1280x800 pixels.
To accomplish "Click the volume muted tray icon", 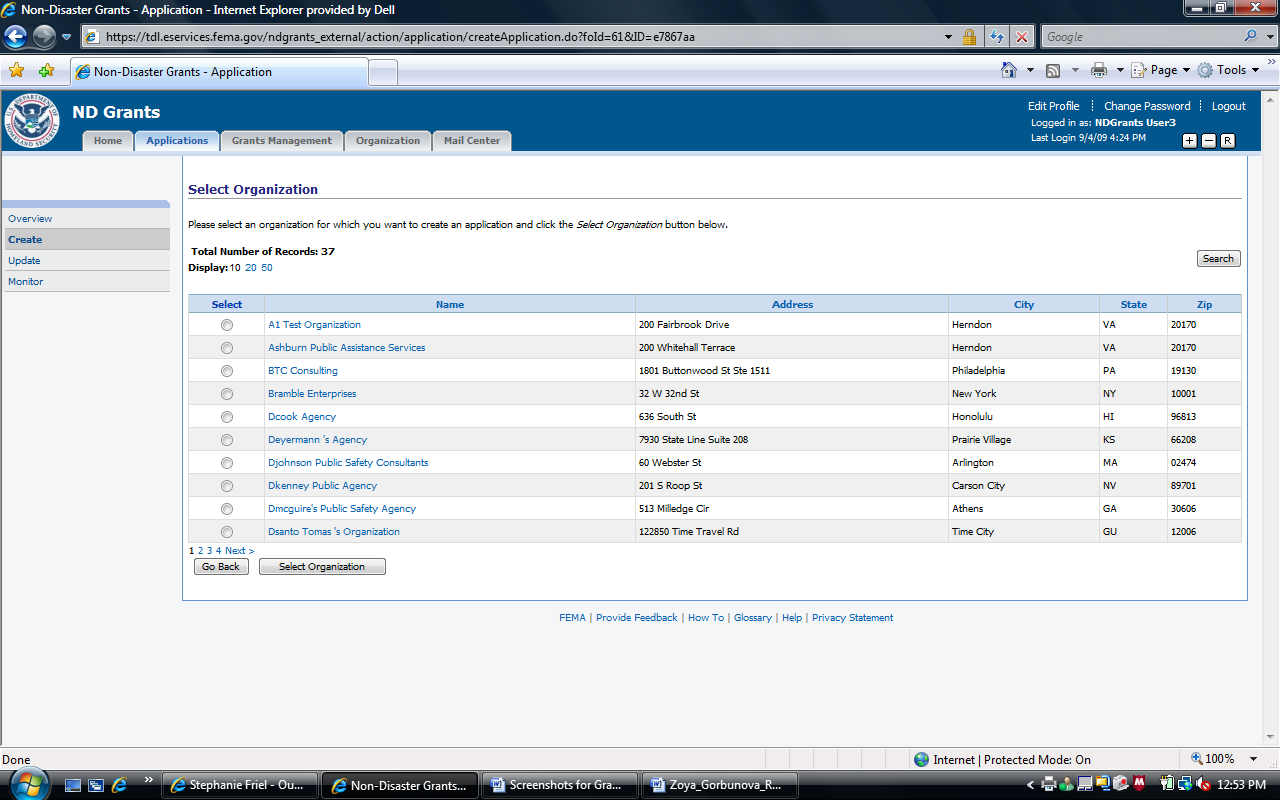I will [x=1202, y=785].
